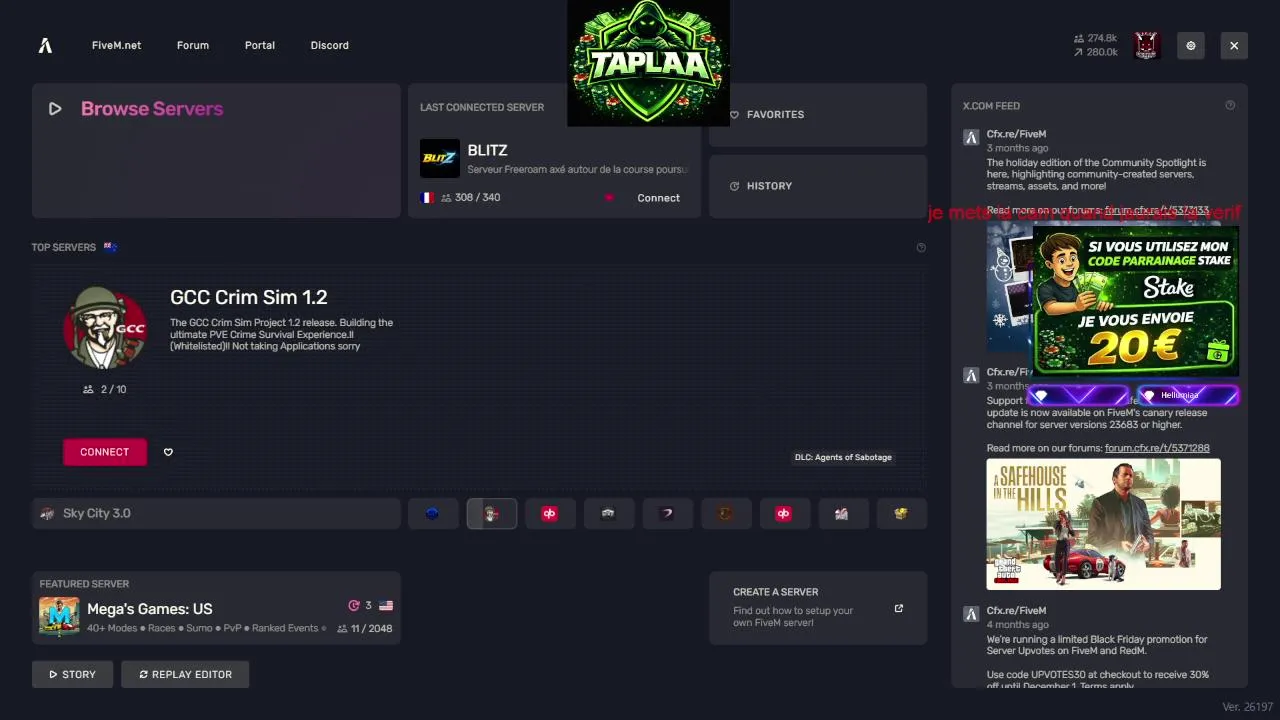The height and width of the screenshot is (720, 1280).
Task: Open Create a Server guide
Action: coord(818,608)
